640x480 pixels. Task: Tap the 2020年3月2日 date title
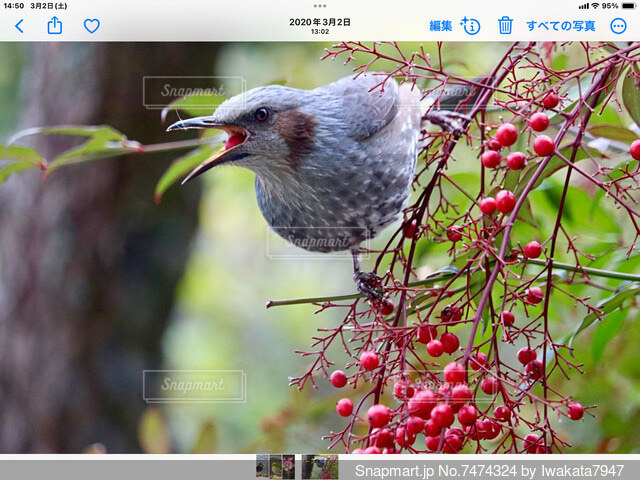pyautogui.click(x=320, y=22)
